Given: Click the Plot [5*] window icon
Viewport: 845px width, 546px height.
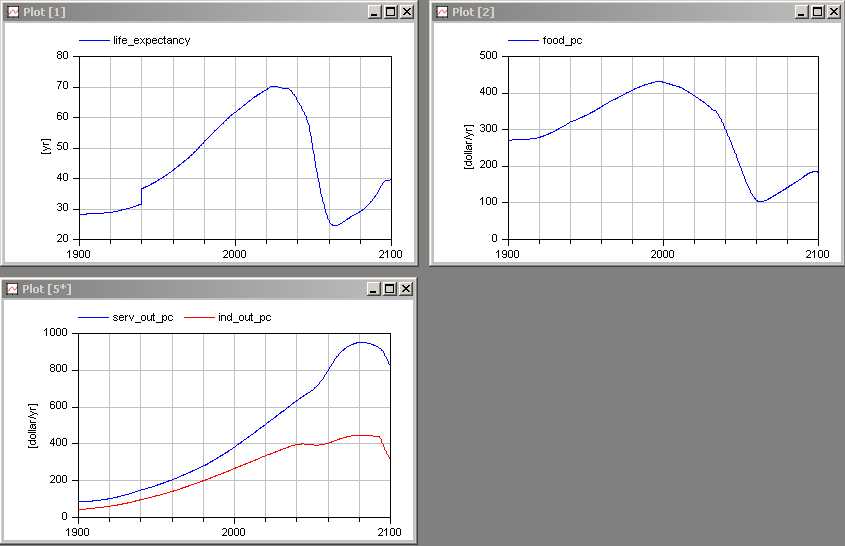Looking at the screenshot, I should [x=13, y=289].
